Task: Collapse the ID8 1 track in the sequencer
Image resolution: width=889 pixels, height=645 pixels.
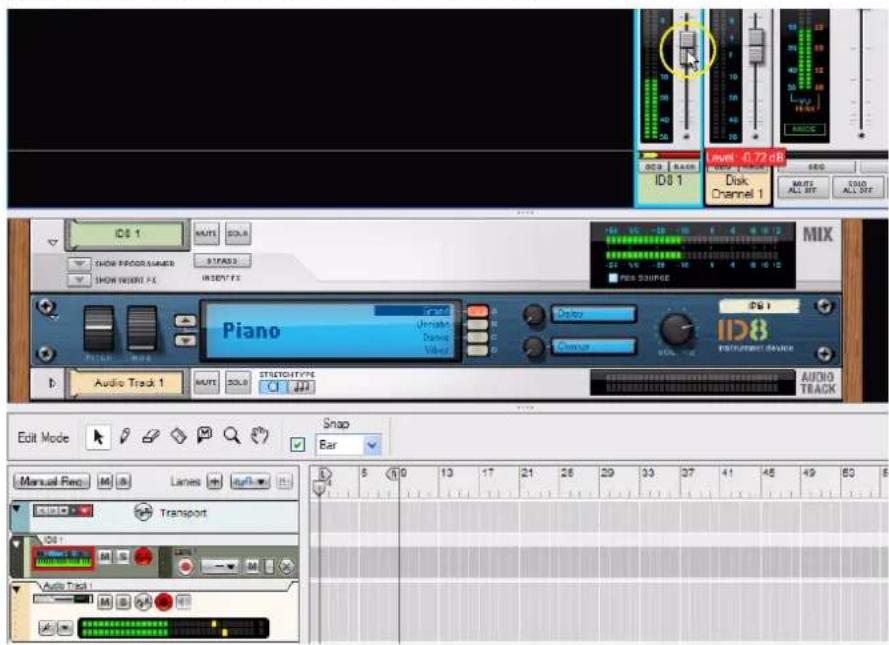Action: click(x=16, y=545)
